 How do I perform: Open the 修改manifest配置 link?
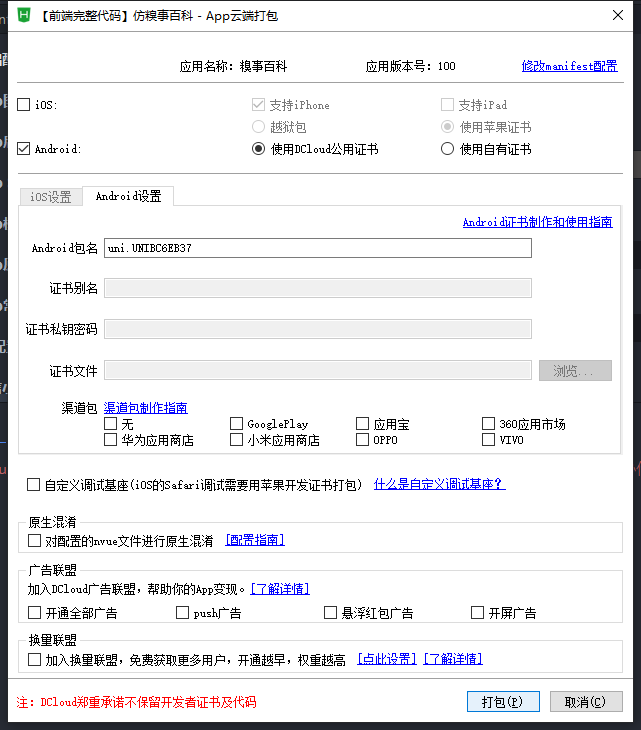(x=569, y=66)
